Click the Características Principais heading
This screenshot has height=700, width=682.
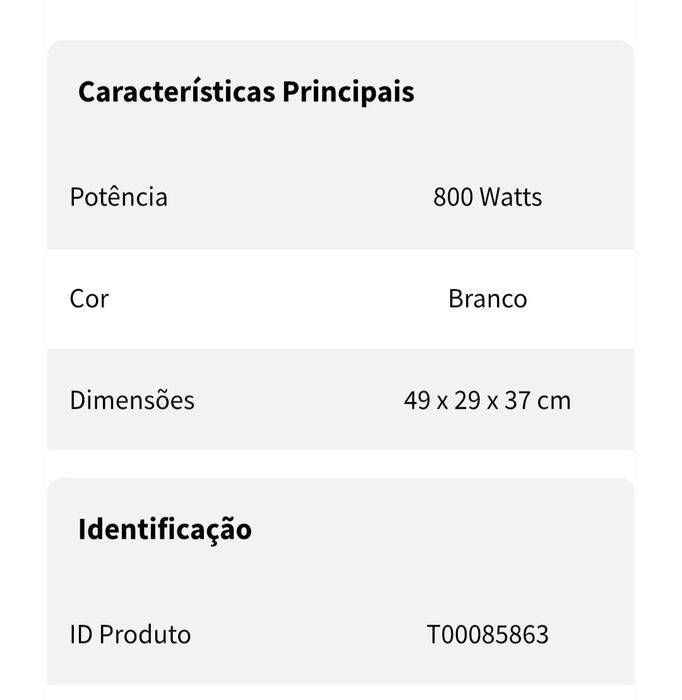pos(246,92)
